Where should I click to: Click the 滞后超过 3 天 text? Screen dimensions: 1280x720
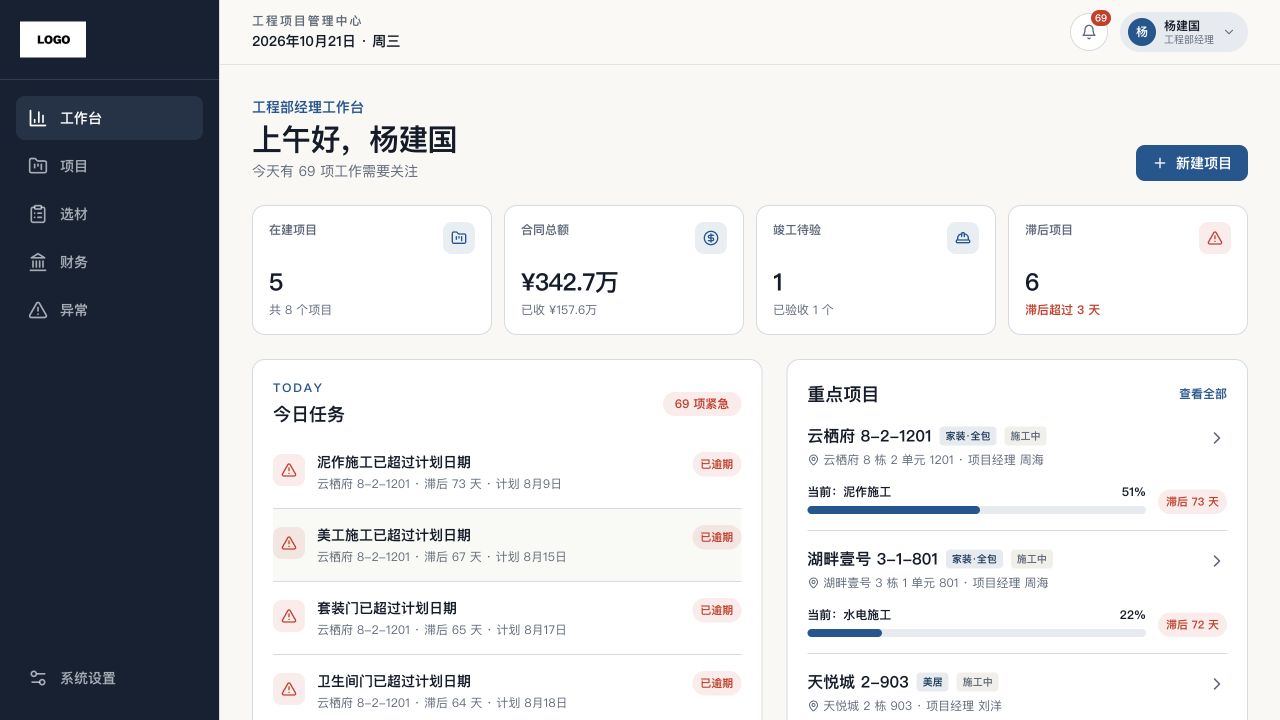coord(1062,310)
